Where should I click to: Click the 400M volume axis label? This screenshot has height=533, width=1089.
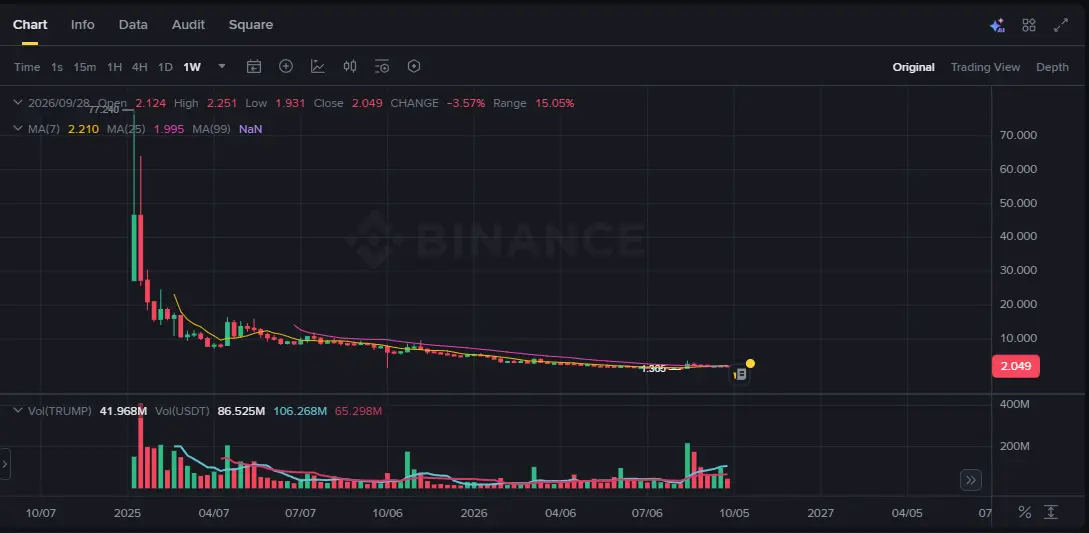[x=1016, y=403]
